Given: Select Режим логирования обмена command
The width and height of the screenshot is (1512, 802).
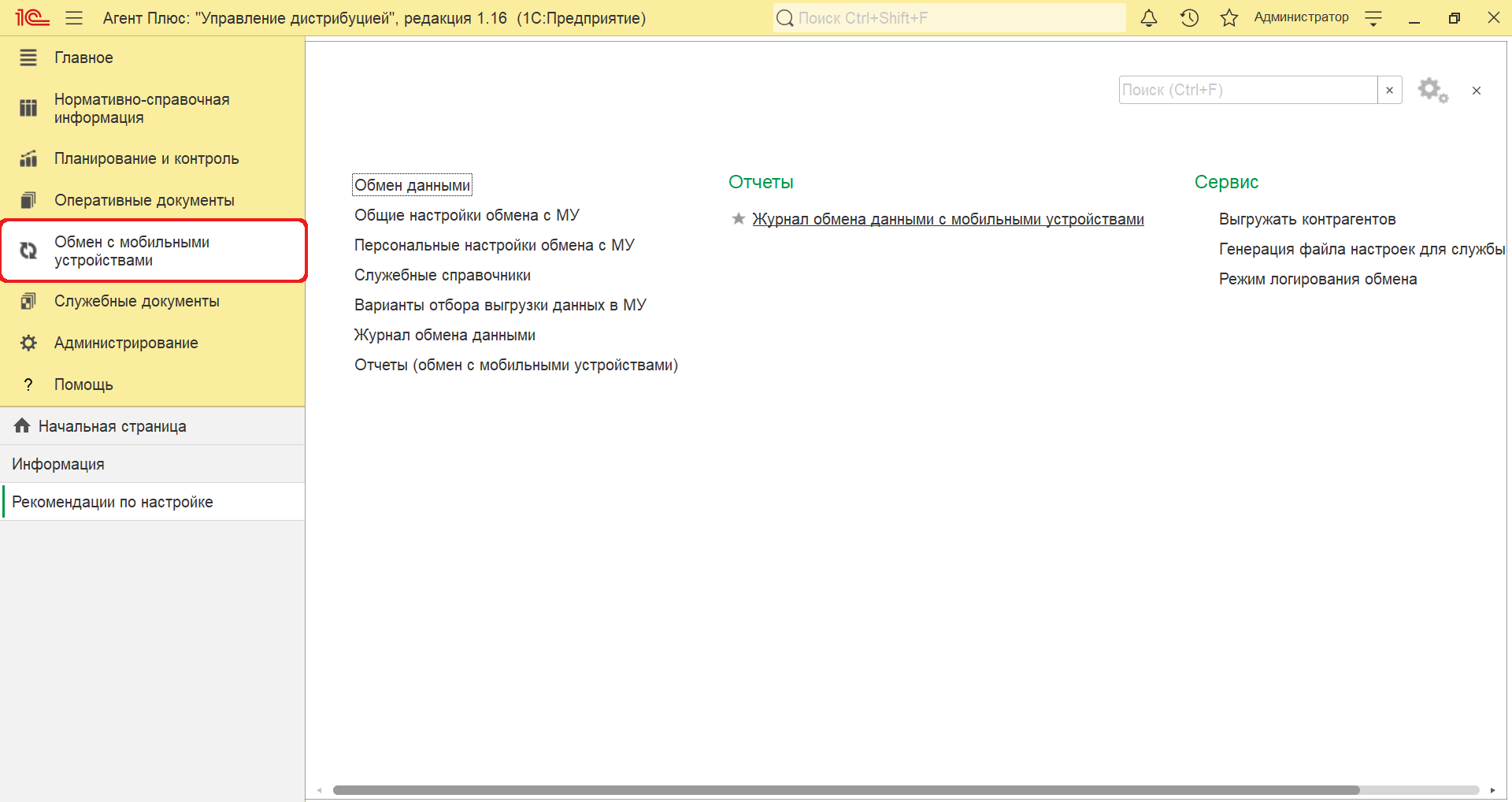Looking at the screenshot, I should click(x=1317, y=279).
